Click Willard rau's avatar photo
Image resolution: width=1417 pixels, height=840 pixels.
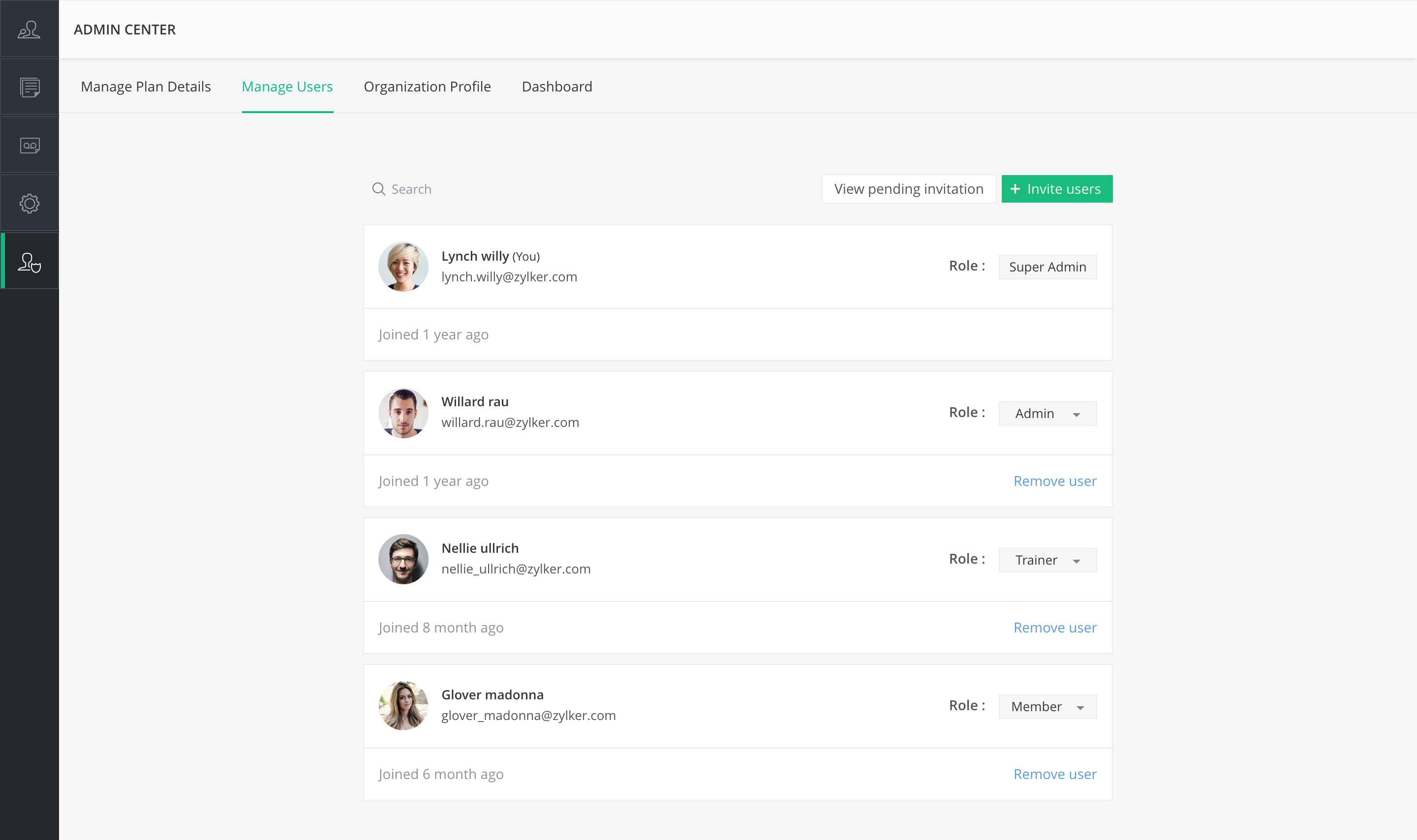pos(403,413)
